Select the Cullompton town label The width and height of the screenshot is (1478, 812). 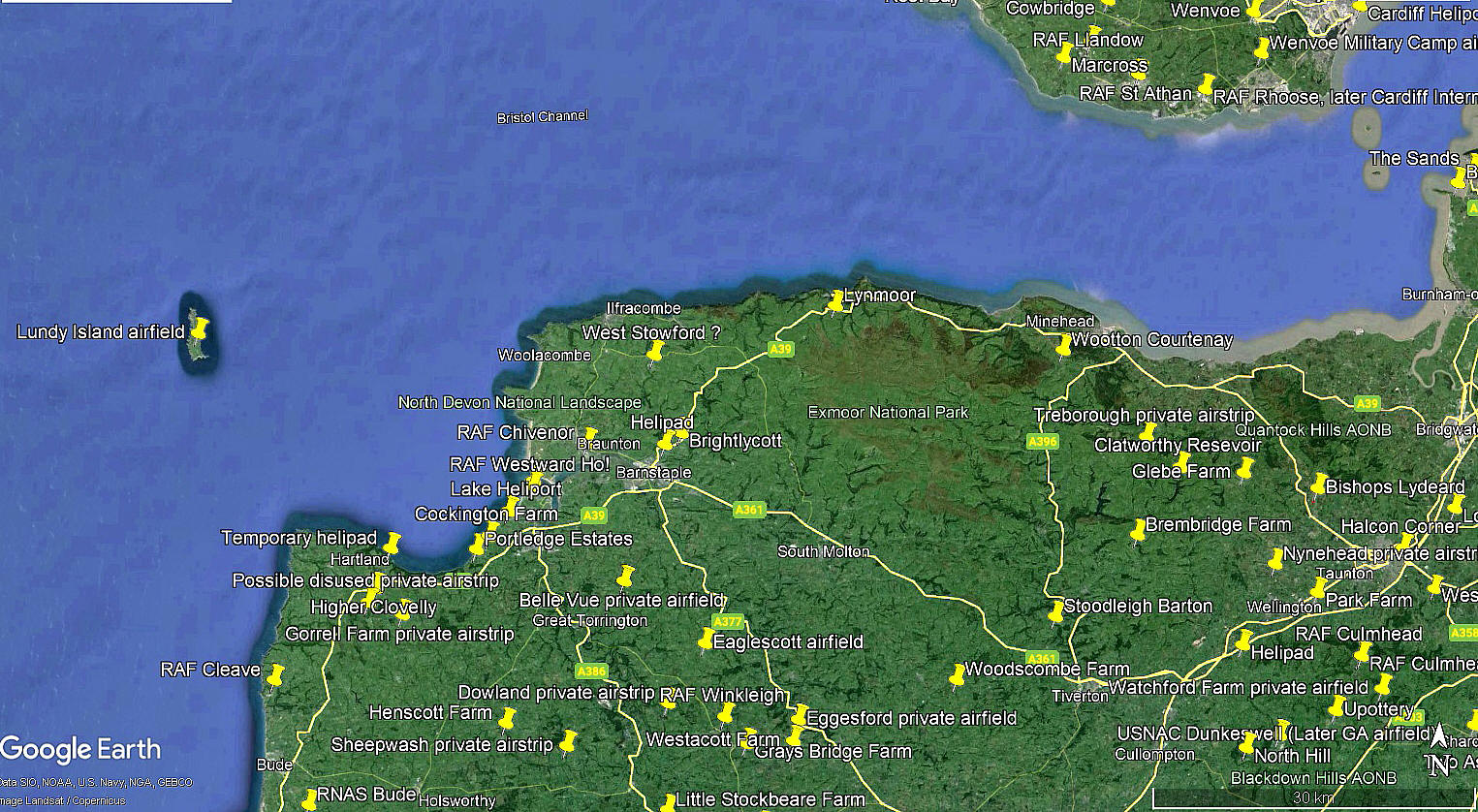(1154, 754)
